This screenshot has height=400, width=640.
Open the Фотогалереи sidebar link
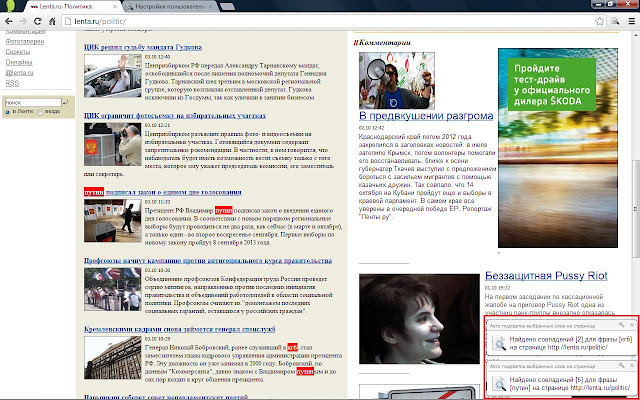[x=25, y=41]
